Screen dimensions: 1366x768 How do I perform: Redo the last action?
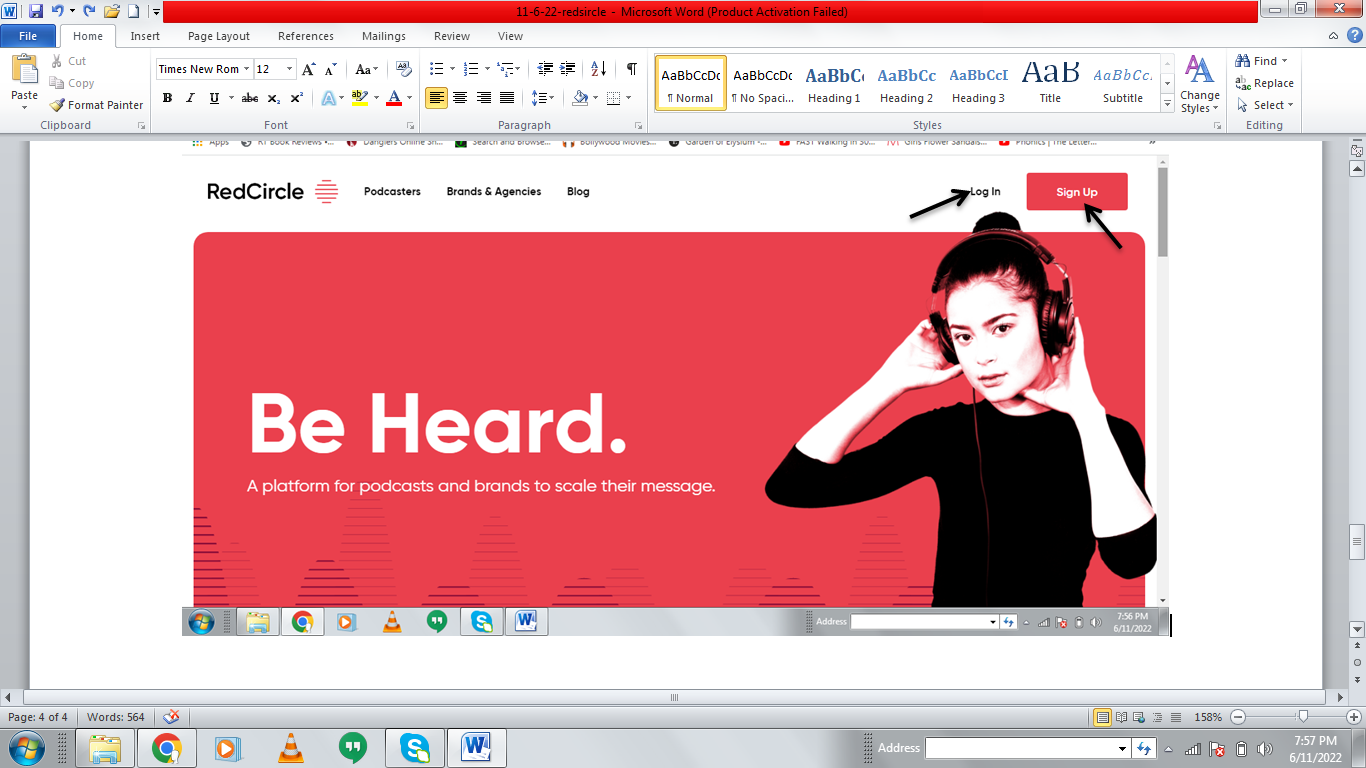(x=87, y=11)
